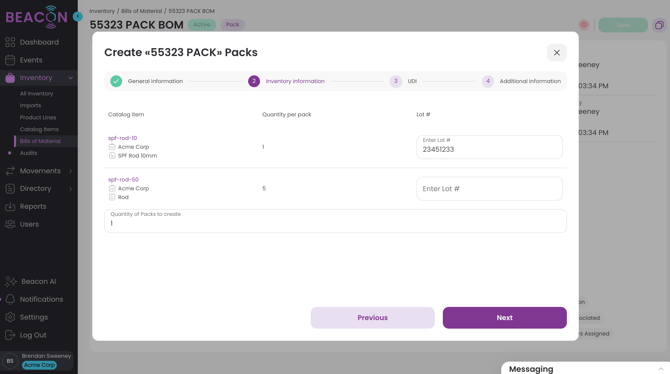The image size is (670, 374).
Task: Expand the Movements submenu arrow
Action: coord(71,171)
